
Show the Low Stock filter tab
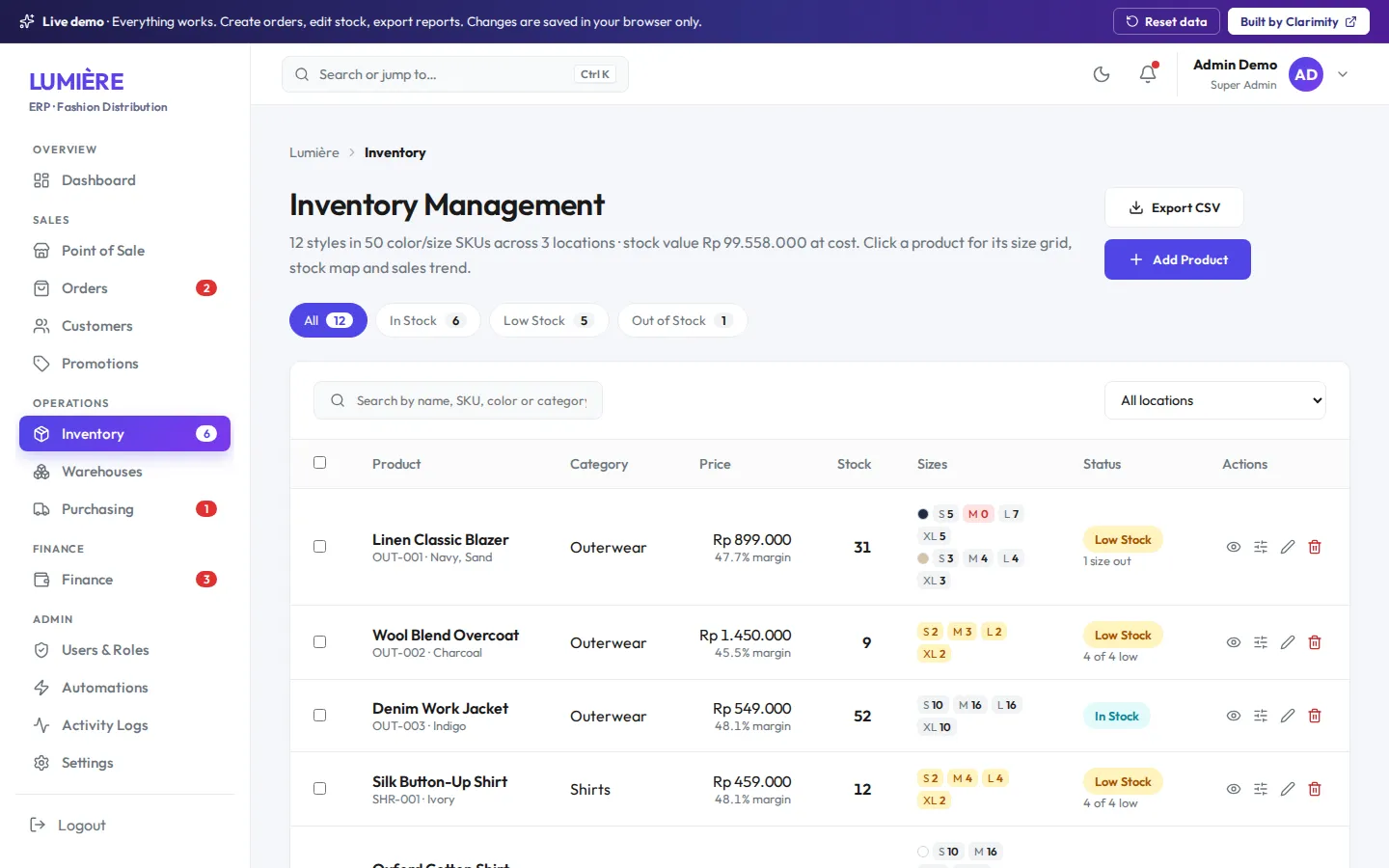[549, 320]
